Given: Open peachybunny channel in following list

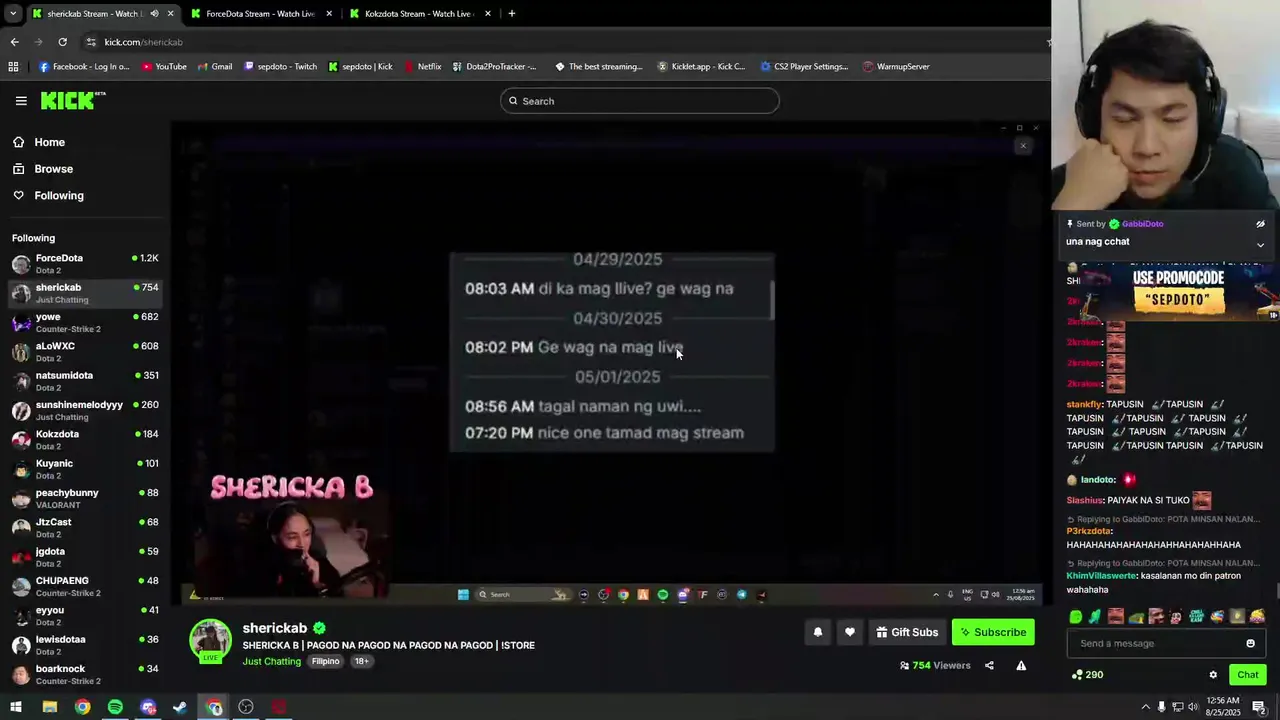Looking at the screenshot, I should pyautogui.click(x=86, y=499).
